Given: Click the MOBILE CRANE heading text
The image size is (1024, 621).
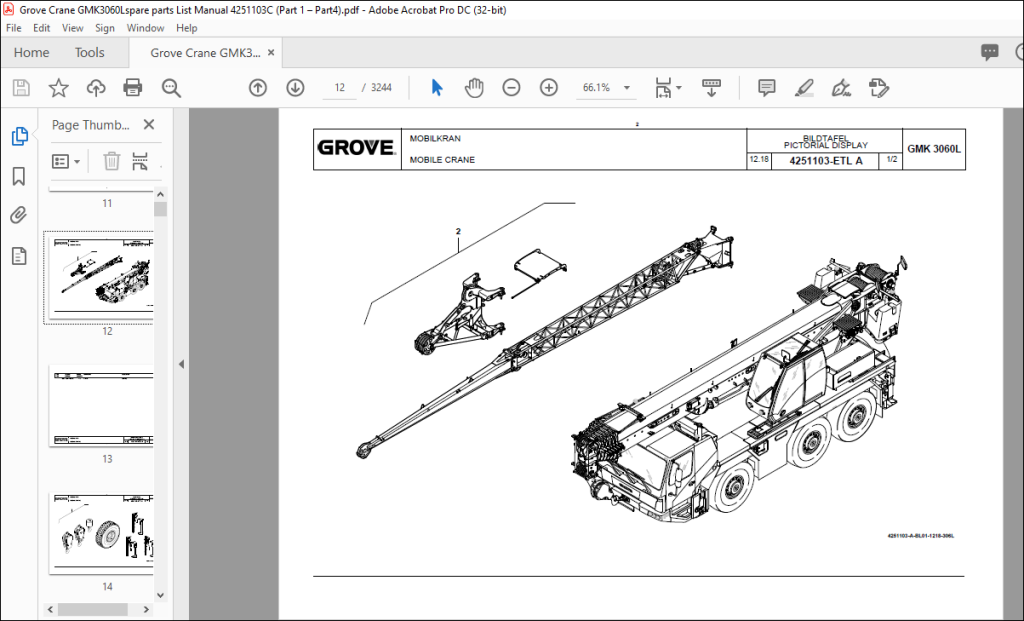Looking at the screenshot, I should [442, 159].
